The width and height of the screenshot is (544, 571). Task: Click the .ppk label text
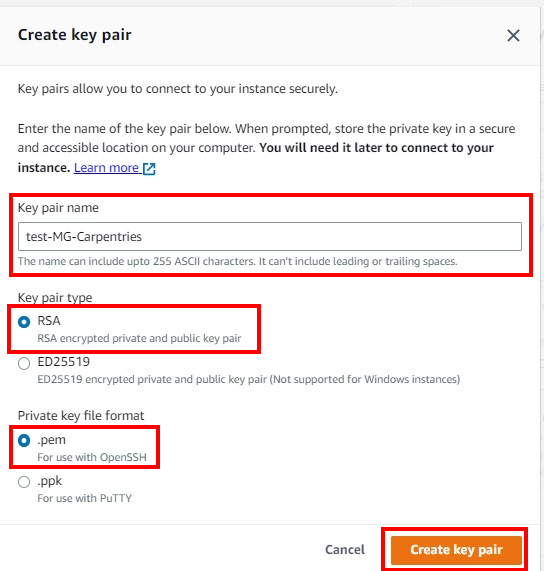coord(50,481)
